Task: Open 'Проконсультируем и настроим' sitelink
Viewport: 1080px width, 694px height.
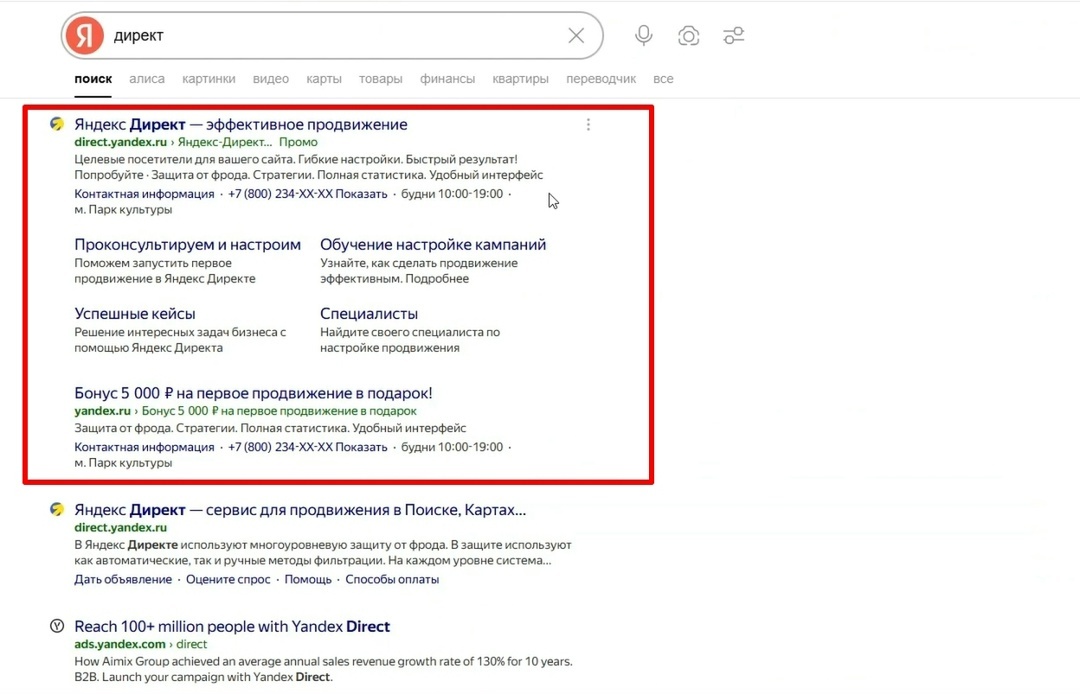Action: tap(187, 244)
